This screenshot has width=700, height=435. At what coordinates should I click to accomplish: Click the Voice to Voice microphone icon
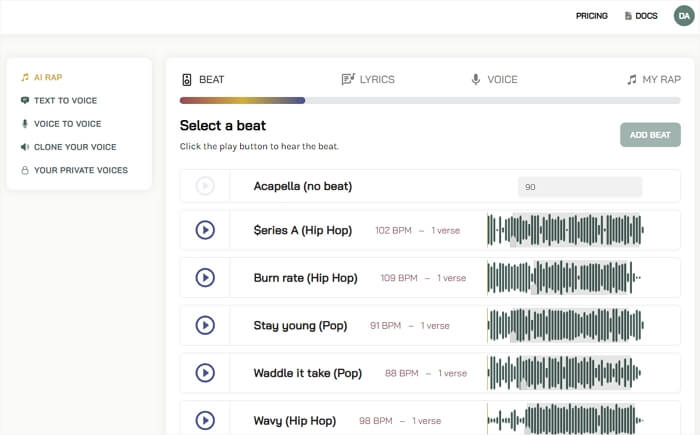click(25, 124)
